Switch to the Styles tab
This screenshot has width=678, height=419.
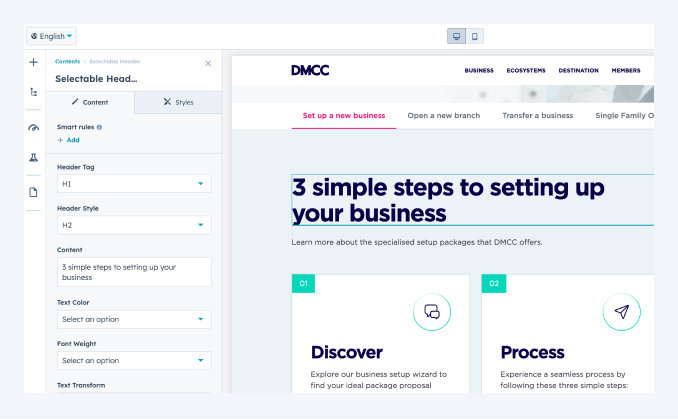(178, 102)
